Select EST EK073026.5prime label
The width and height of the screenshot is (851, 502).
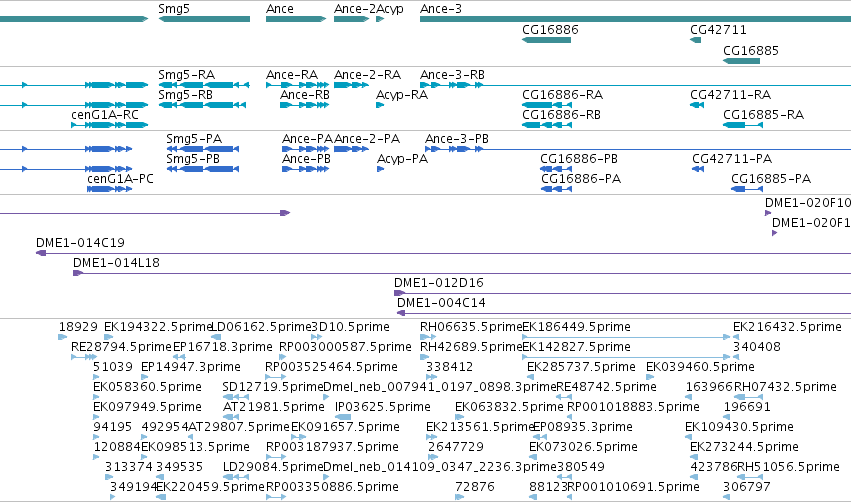coord(583,447)
